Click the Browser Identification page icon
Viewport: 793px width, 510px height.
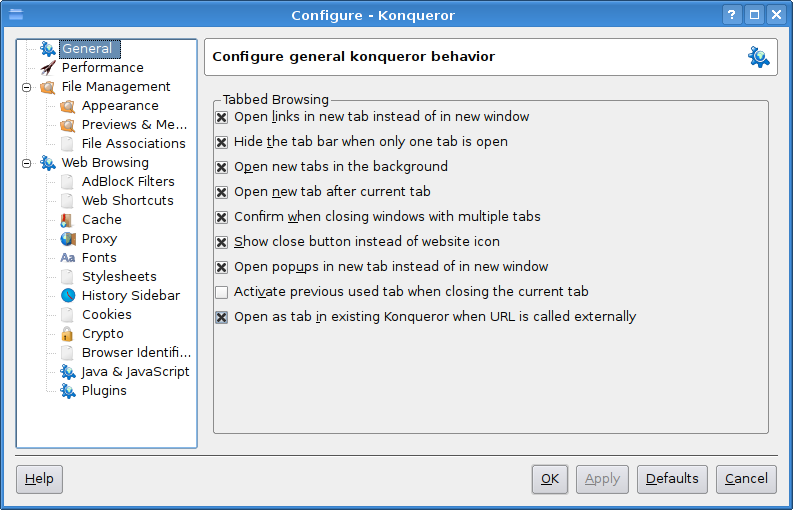(67, 353)
